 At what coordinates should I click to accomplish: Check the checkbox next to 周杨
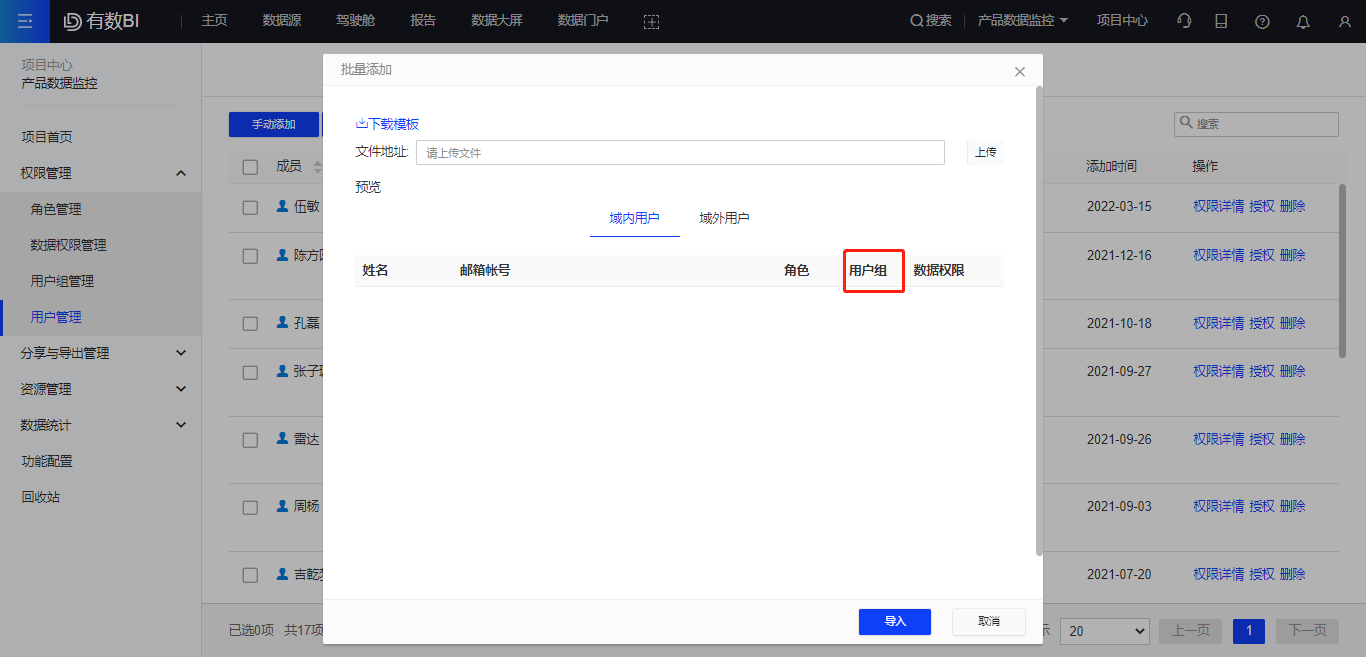click(x=249, y=506)
